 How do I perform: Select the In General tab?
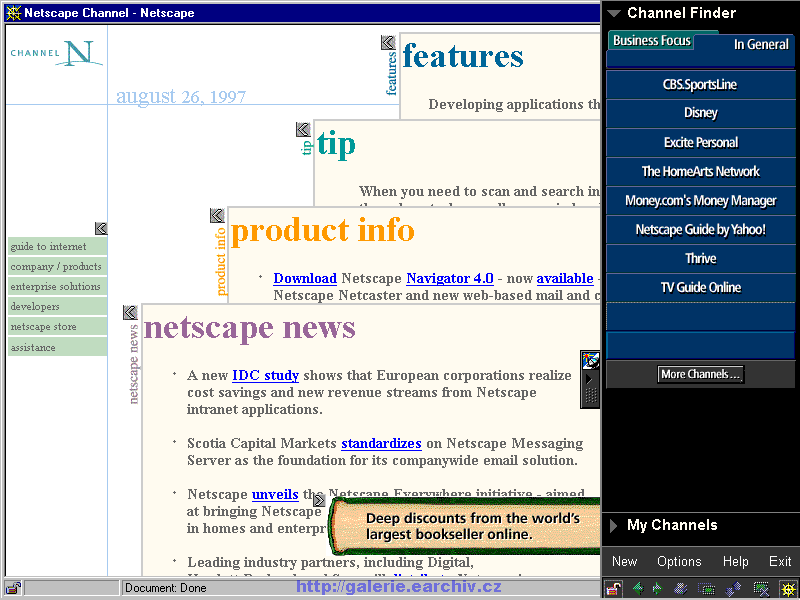761,44
